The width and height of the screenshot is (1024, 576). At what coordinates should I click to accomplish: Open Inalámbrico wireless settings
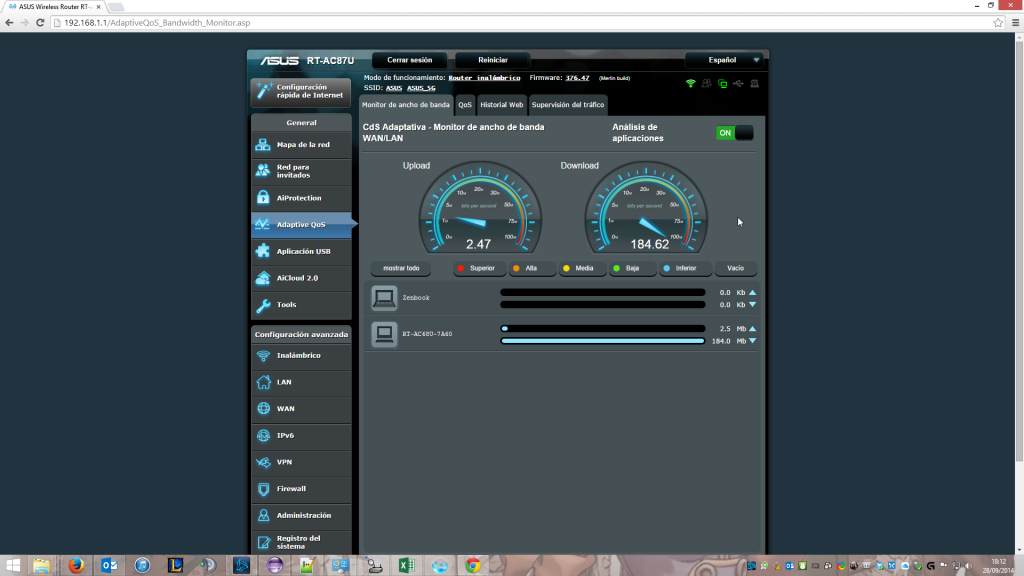click(x=301, y=355)
